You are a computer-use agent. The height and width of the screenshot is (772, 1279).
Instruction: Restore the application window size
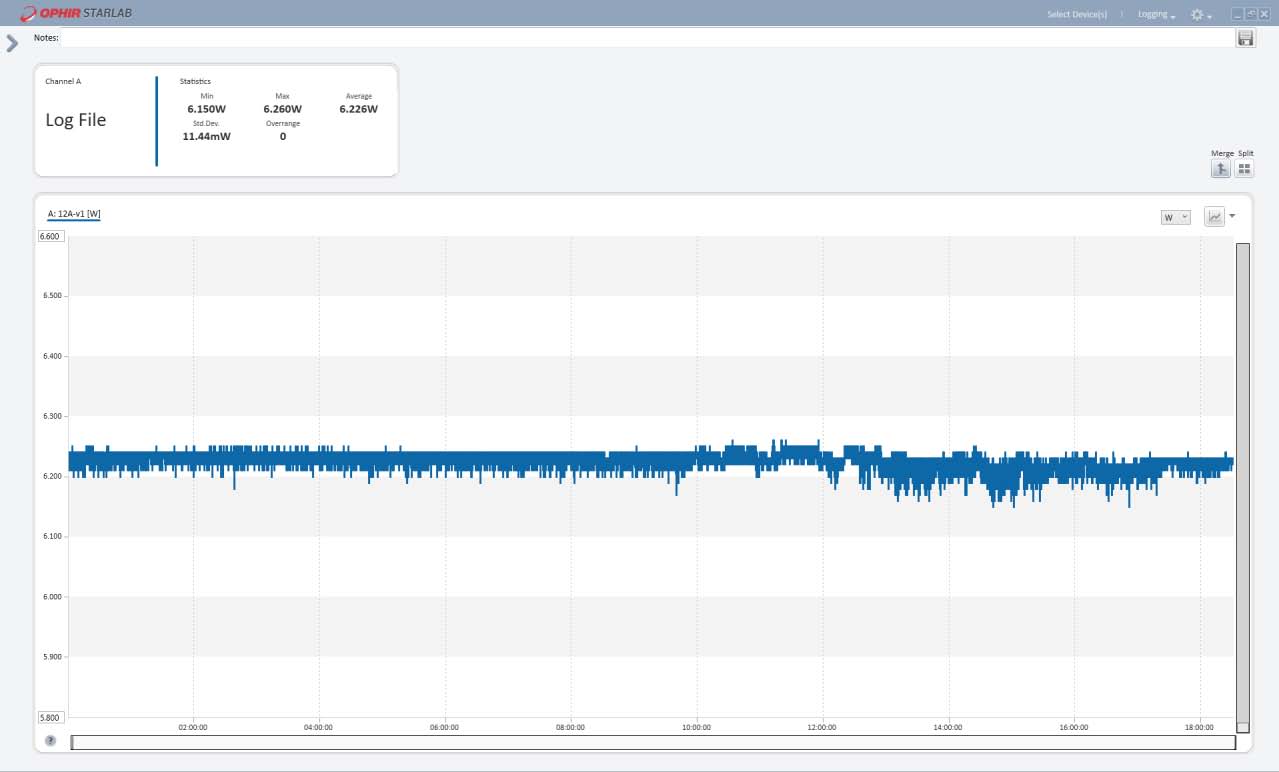coord(1250,14)
